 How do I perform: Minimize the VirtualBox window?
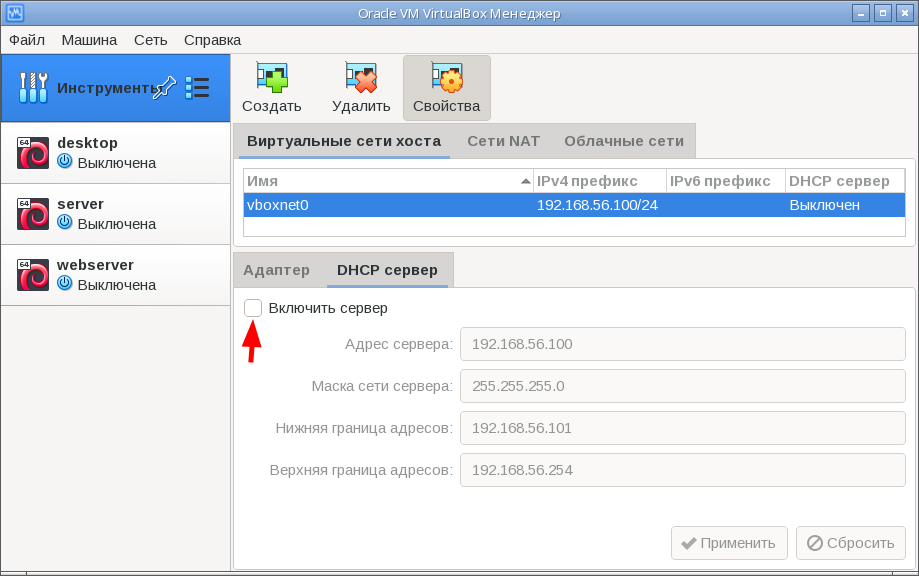860,13
